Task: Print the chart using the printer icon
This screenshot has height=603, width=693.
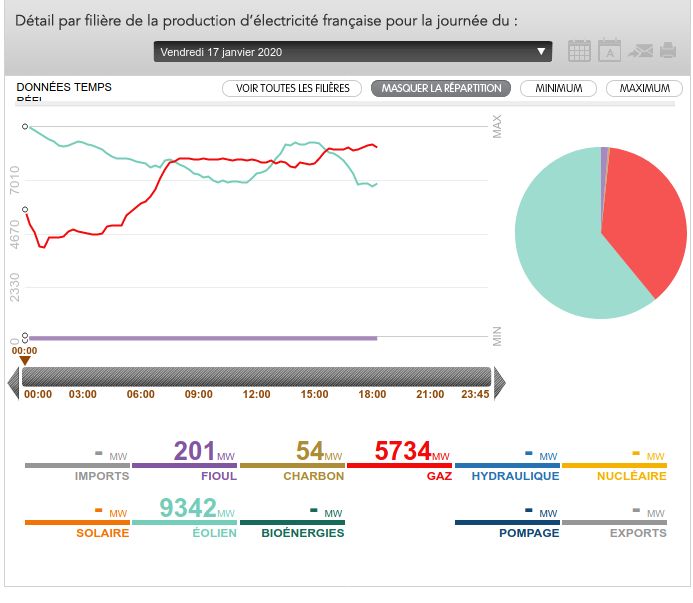Action: (x=667, y=51)
